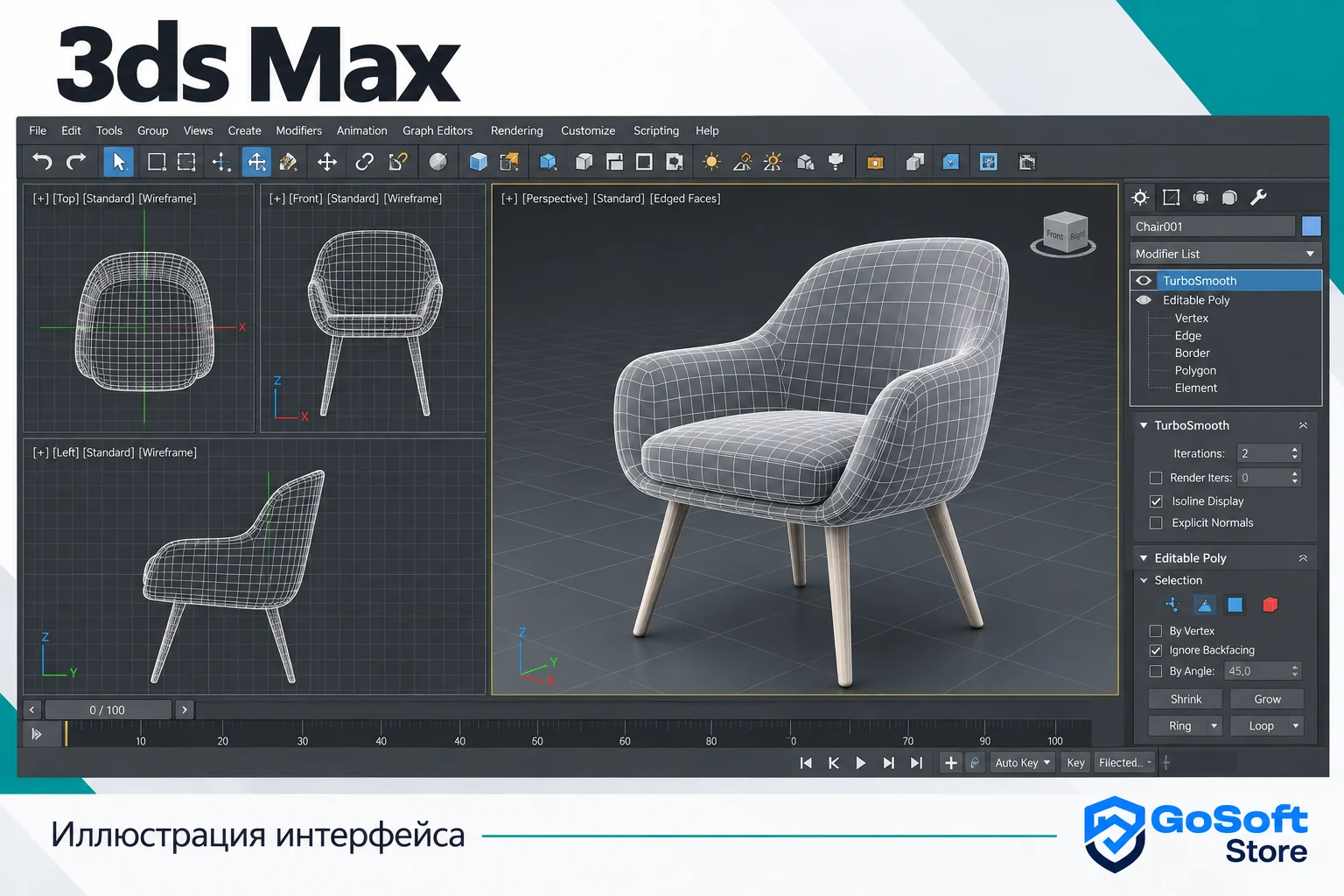Viewport: 1344px width, 896px height.
Task: Click the Set Key plus icon
Action: (950, 763)
